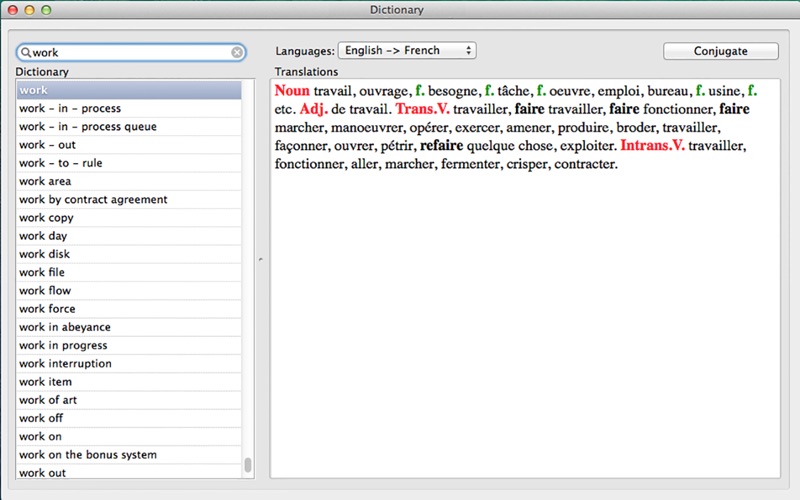This screenshot has width=800, height=500.
Task: Select 'work - out' entry
Action: [x=129, y=145]
